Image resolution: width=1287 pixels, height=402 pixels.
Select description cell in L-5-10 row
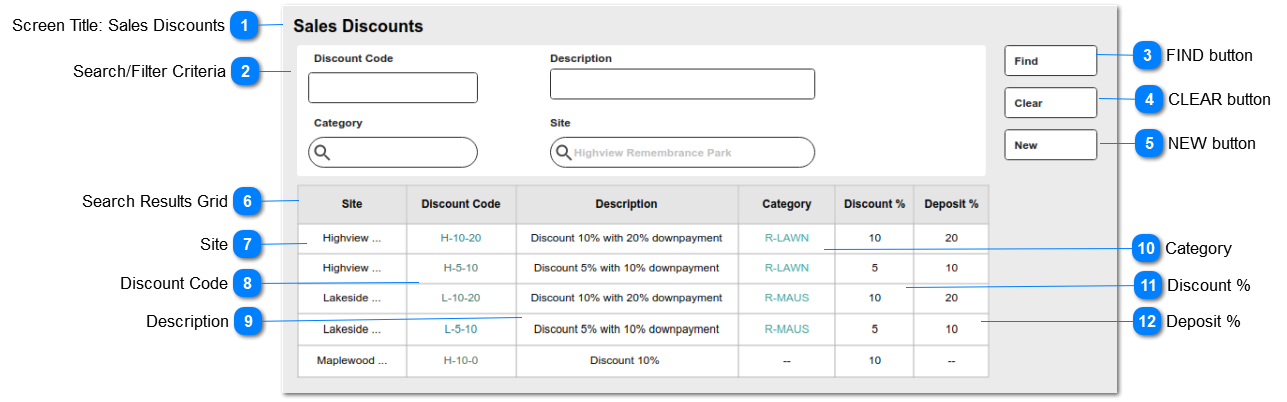click(627, 329)
